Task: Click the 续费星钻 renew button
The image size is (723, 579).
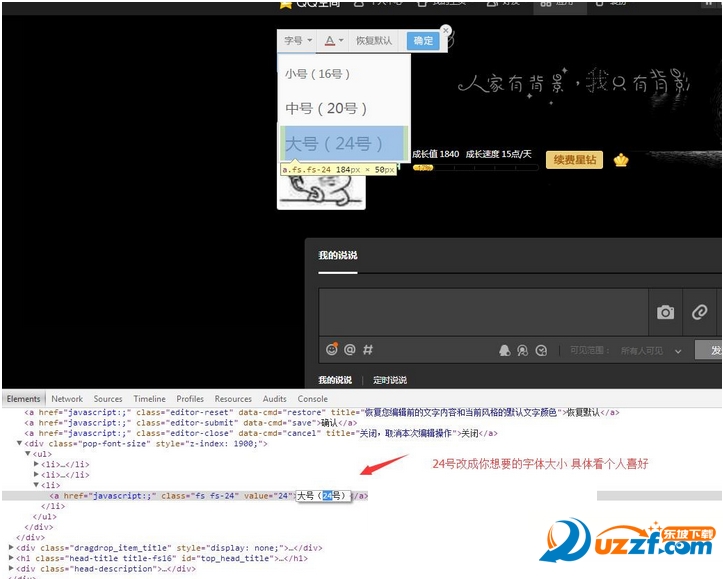Action: point(574,160)
